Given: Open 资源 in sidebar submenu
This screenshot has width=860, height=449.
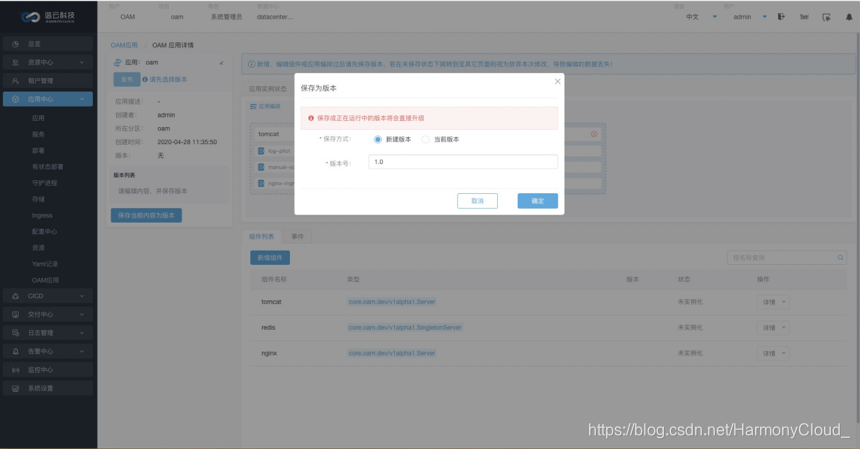Looking at the screenshot, I should pos(38,248).
